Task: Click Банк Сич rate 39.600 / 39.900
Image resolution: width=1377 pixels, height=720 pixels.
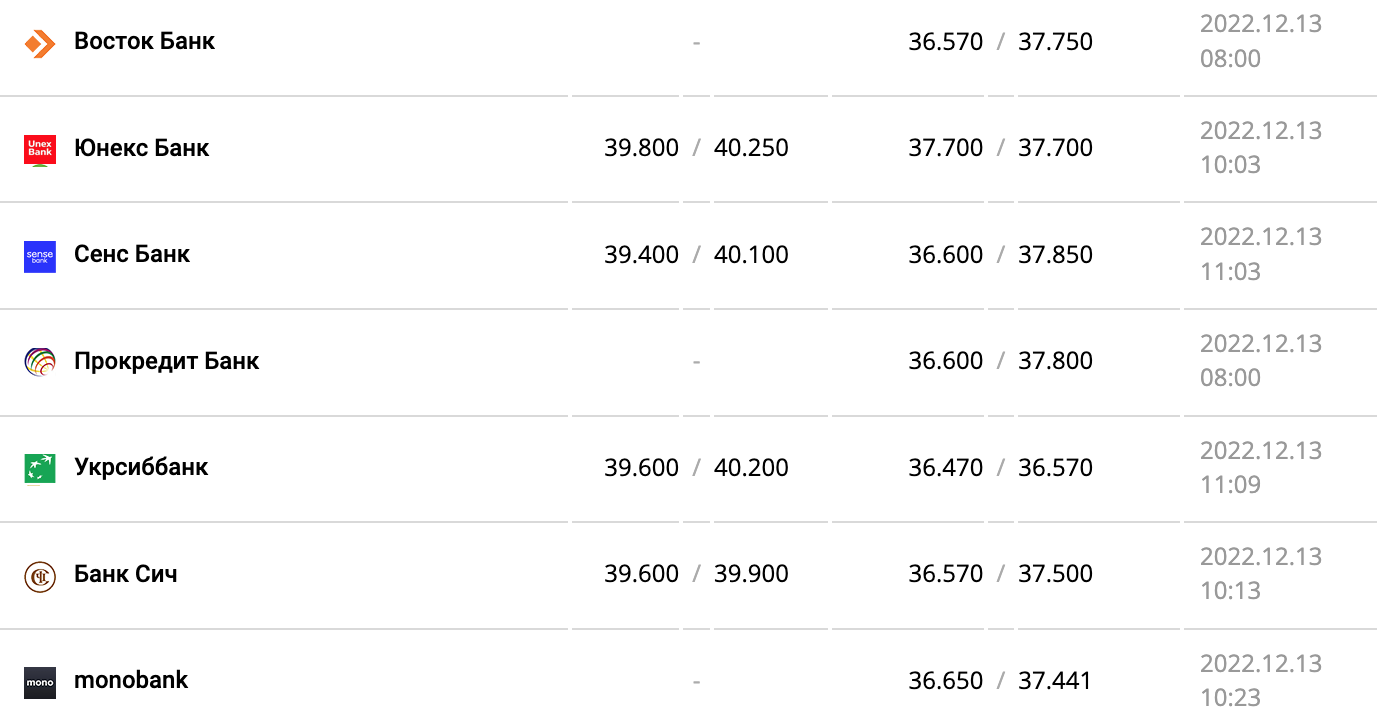Action: click(x=696, y=574)
